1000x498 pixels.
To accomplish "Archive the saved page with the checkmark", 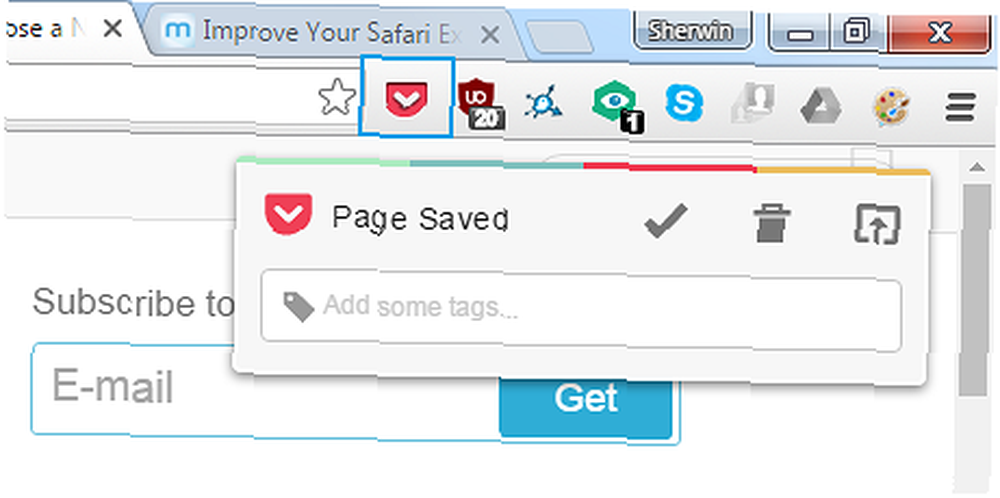I will tap(666, 221).
